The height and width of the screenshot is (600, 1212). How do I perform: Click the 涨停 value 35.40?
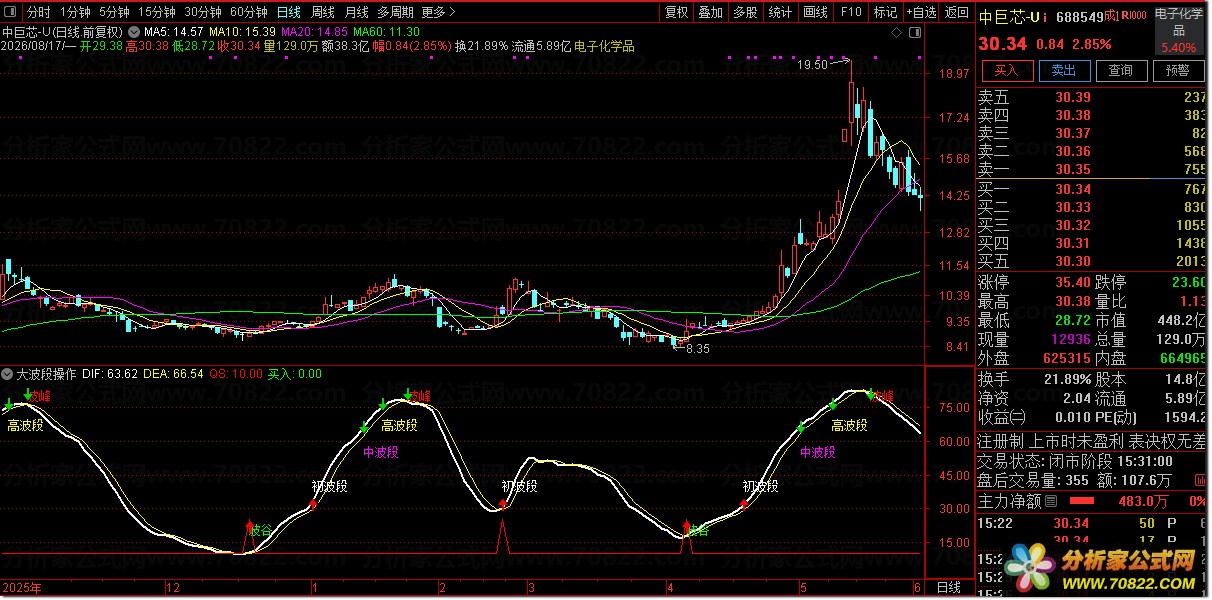[1073, 283]
